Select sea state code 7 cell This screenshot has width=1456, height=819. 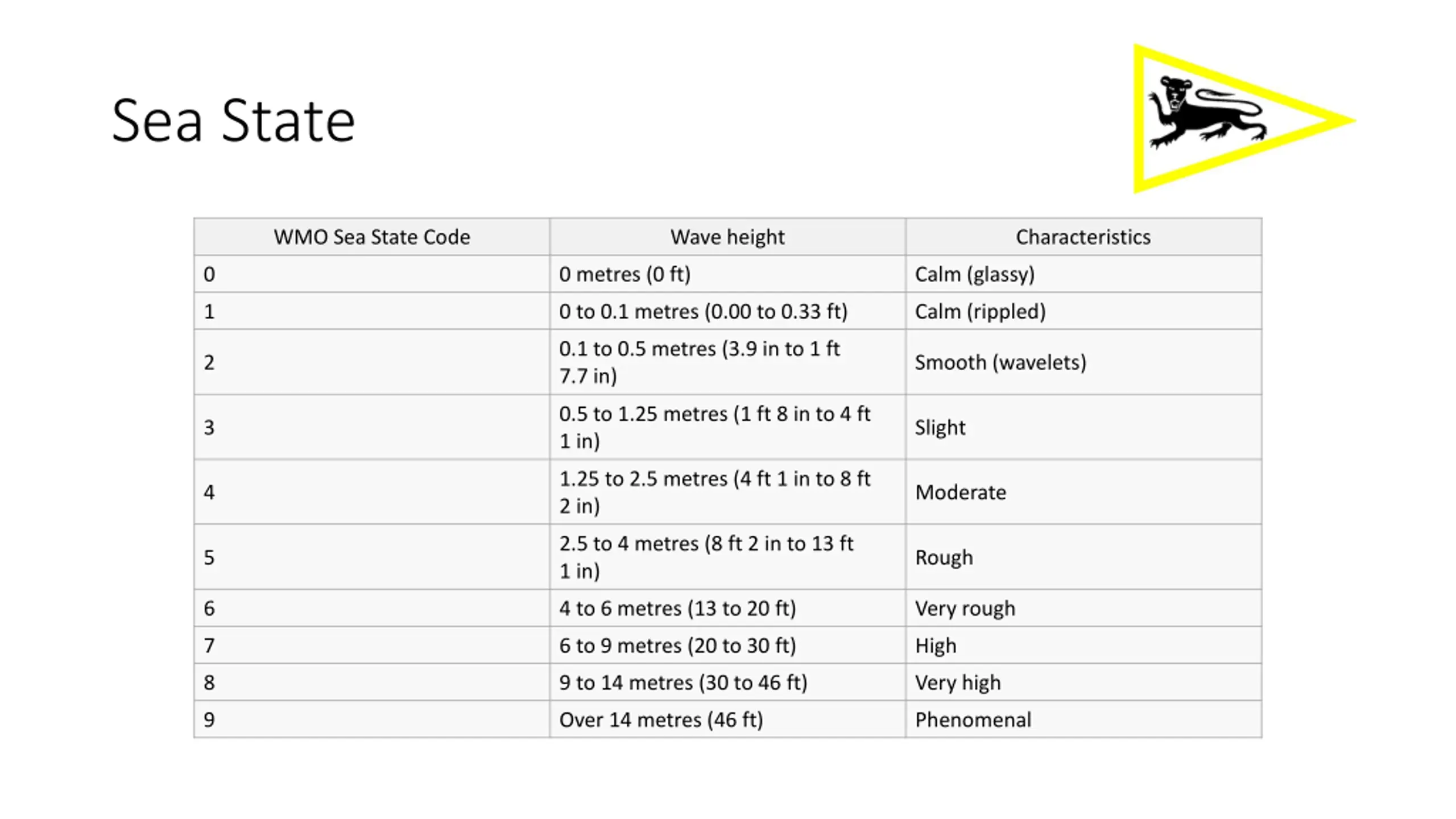(372, 646)
